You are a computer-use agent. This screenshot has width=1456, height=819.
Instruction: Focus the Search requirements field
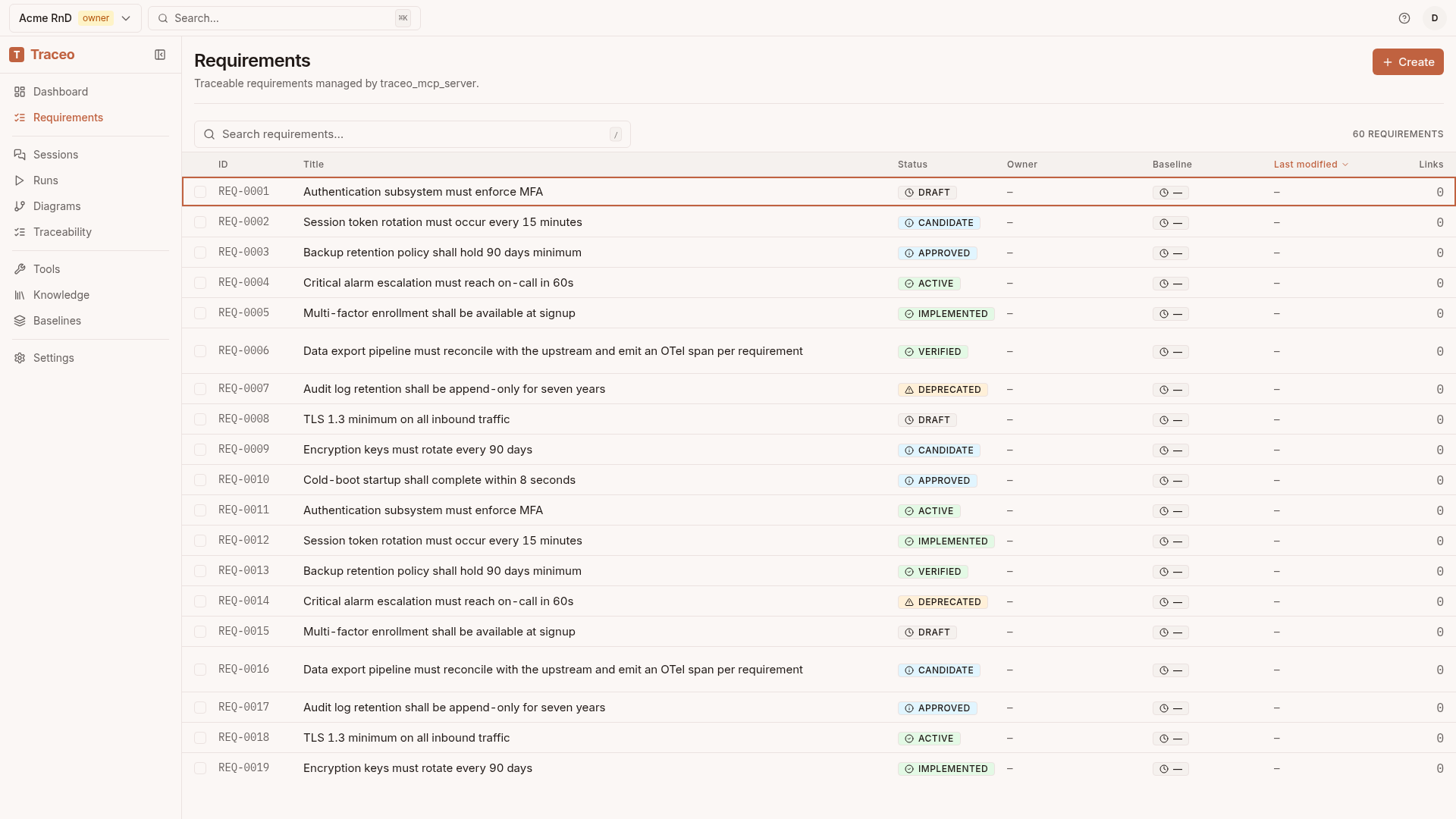click(x=413, y=134)
